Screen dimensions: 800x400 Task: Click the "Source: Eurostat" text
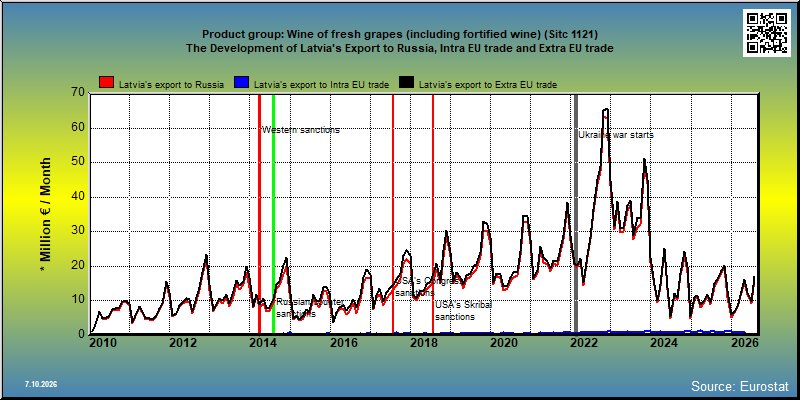pyautogui.click(x=740, y=386)
